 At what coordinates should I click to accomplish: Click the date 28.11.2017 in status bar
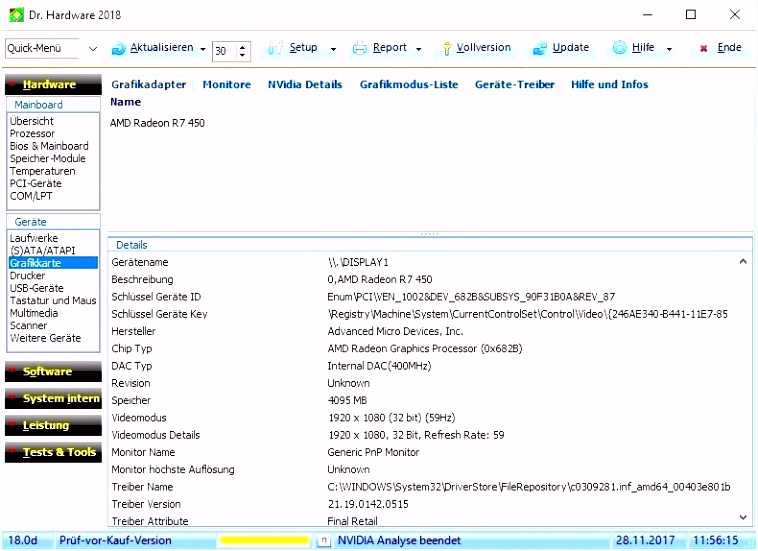[645, 540]
